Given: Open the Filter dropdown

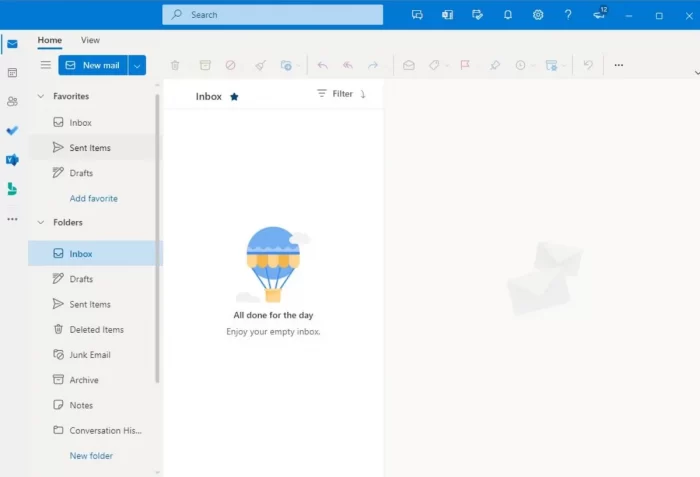Looking at the screenshot, I should pyautogui.click(x=335, y=94).
